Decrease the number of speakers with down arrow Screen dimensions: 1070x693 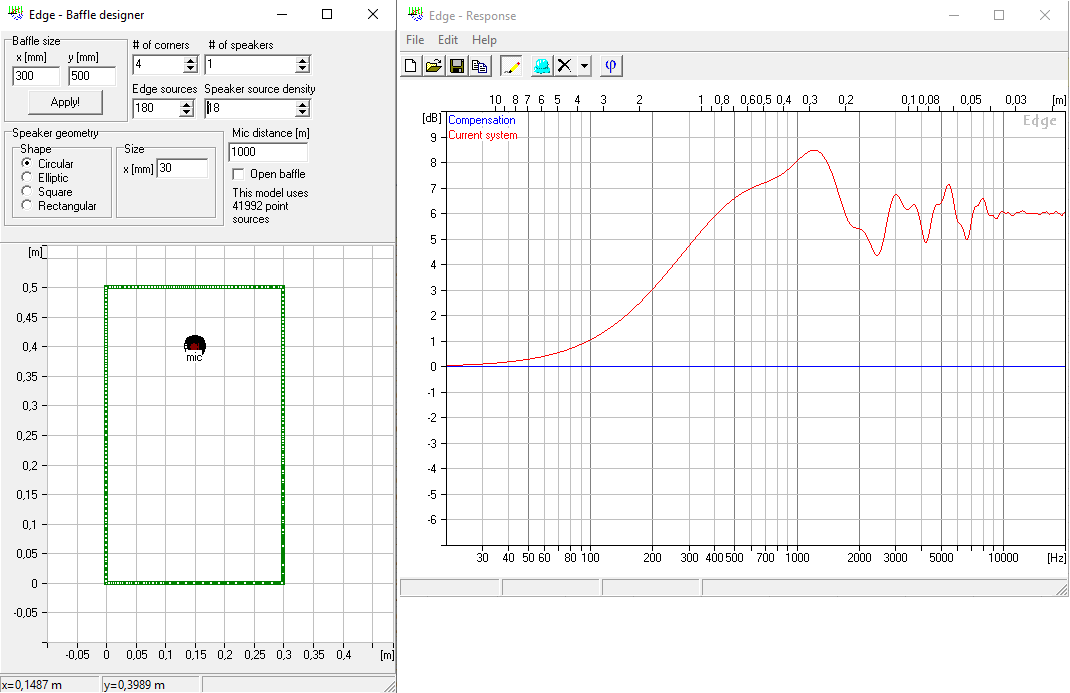coord(302,69)
